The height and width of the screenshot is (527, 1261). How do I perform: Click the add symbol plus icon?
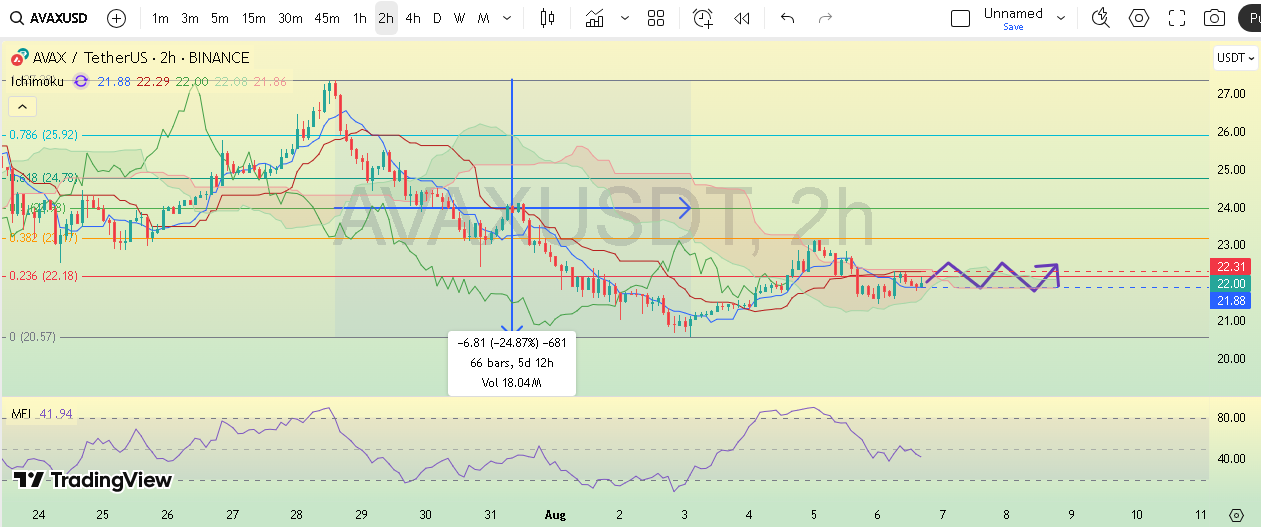[116, 18]
